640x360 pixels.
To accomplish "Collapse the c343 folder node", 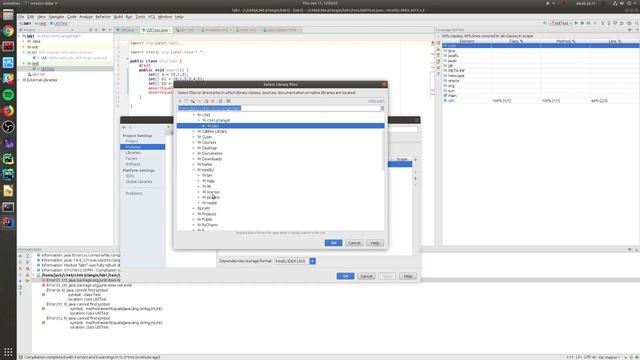I will [194, 115].
